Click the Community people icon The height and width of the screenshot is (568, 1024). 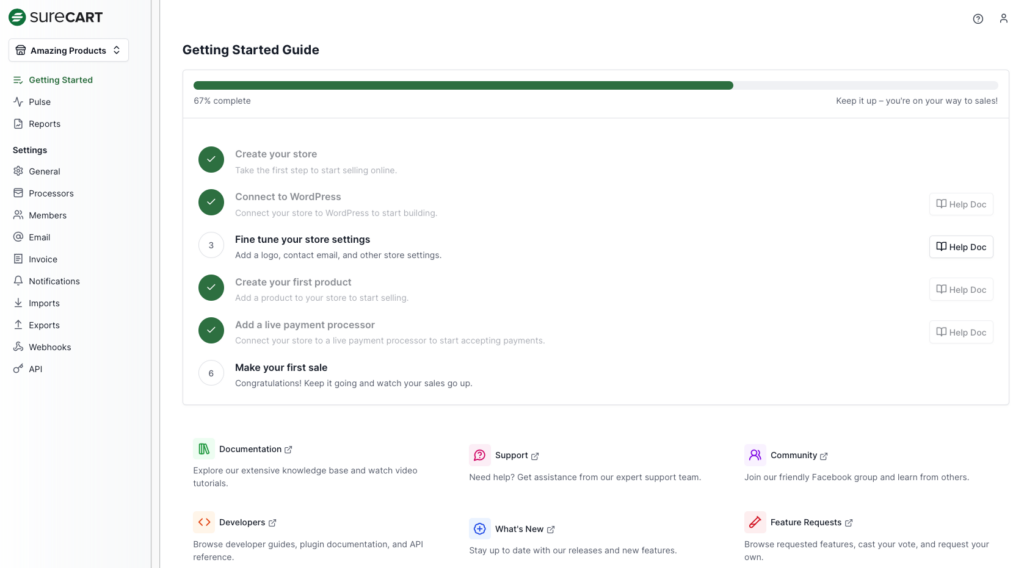755,455
